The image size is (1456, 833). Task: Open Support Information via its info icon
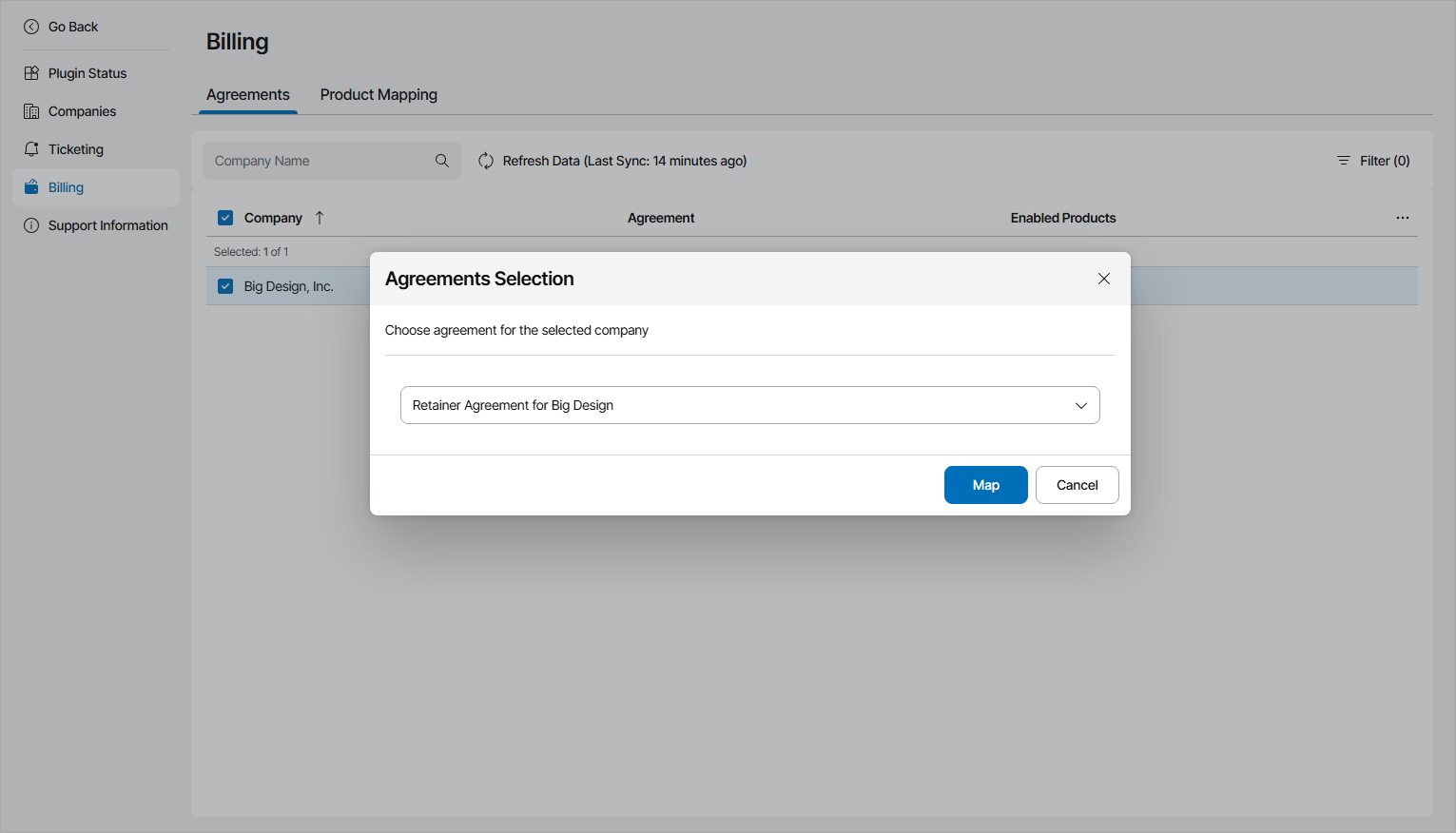tap(31, 224)
